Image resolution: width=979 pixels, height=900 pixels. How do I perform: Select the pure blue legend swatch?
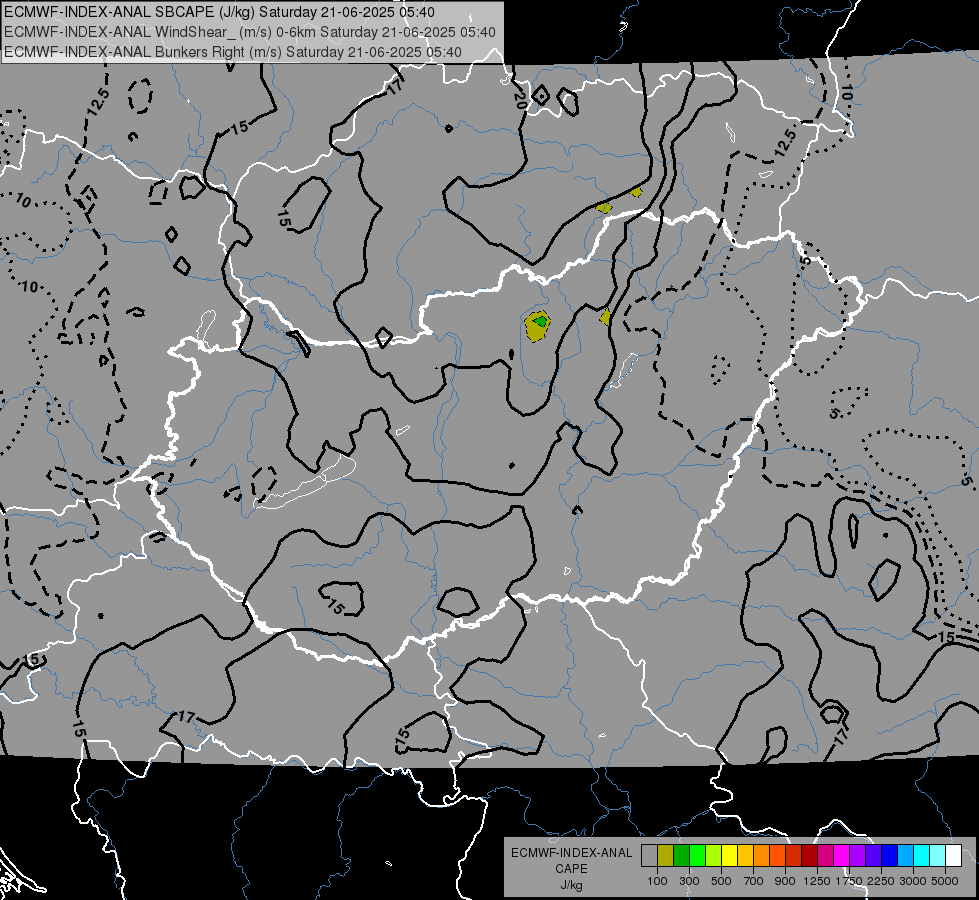(x=890, y=855)
